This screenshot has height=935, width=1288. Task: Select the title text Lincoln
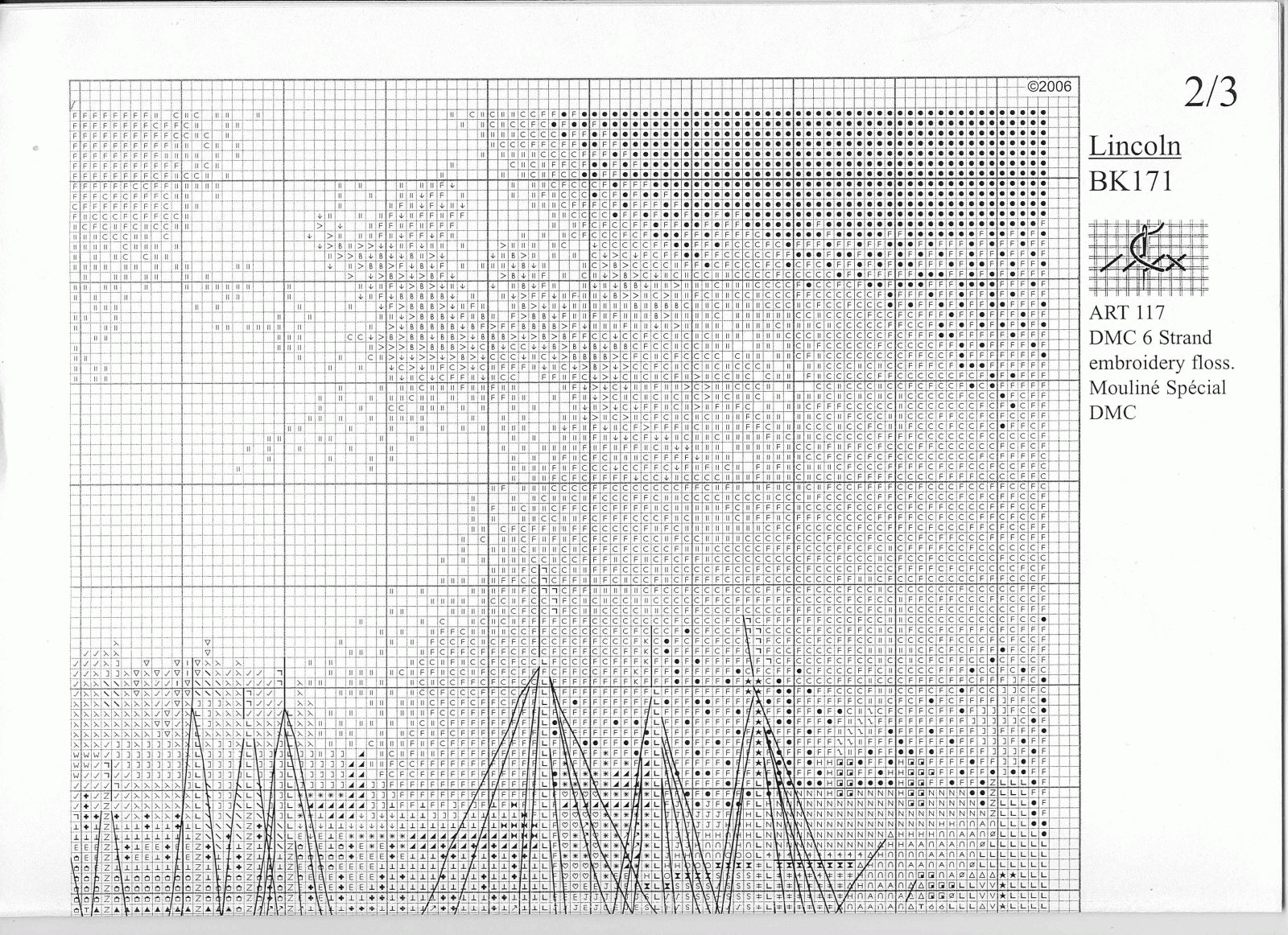(1135, 146)
